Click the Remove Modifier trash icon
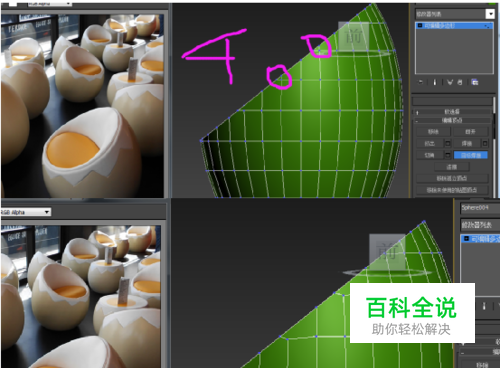Image resolution: width=500 pixels, height=368 pixels. pyautogui.click(x=460, y=82)
